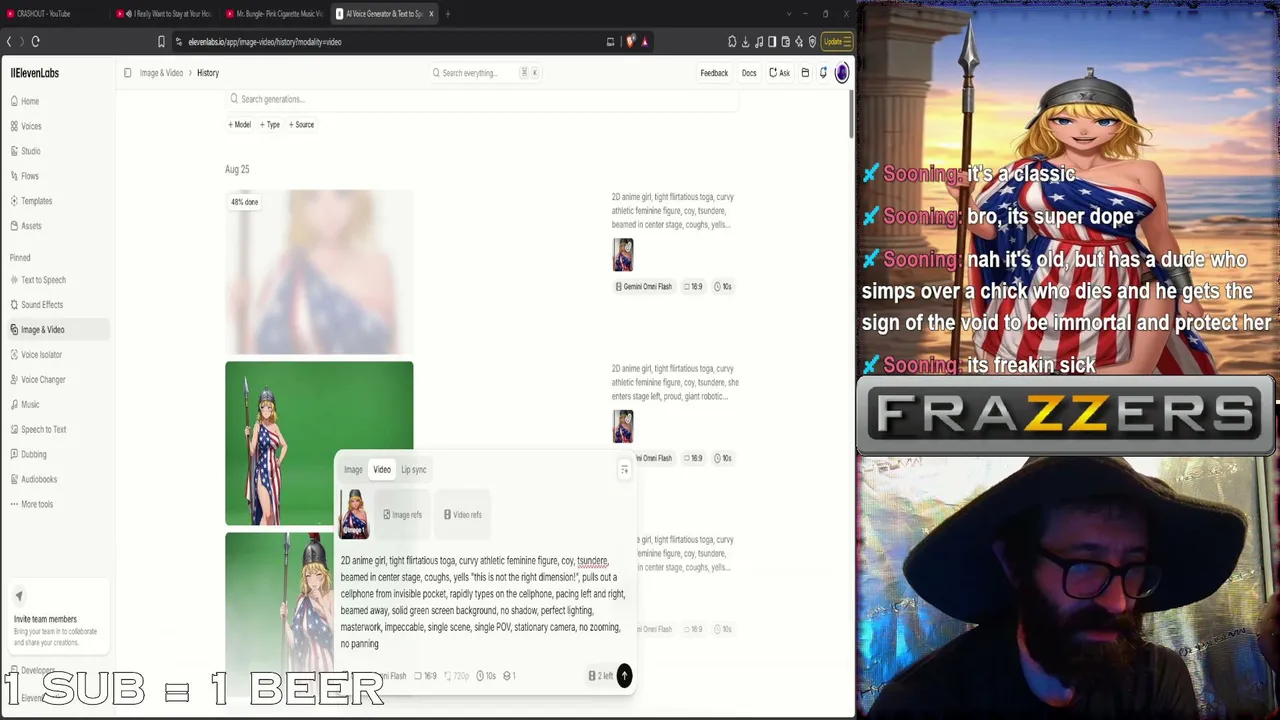
Task: Click the attached Image 1 reference thumbnail
Action: [x=354, y=514]
